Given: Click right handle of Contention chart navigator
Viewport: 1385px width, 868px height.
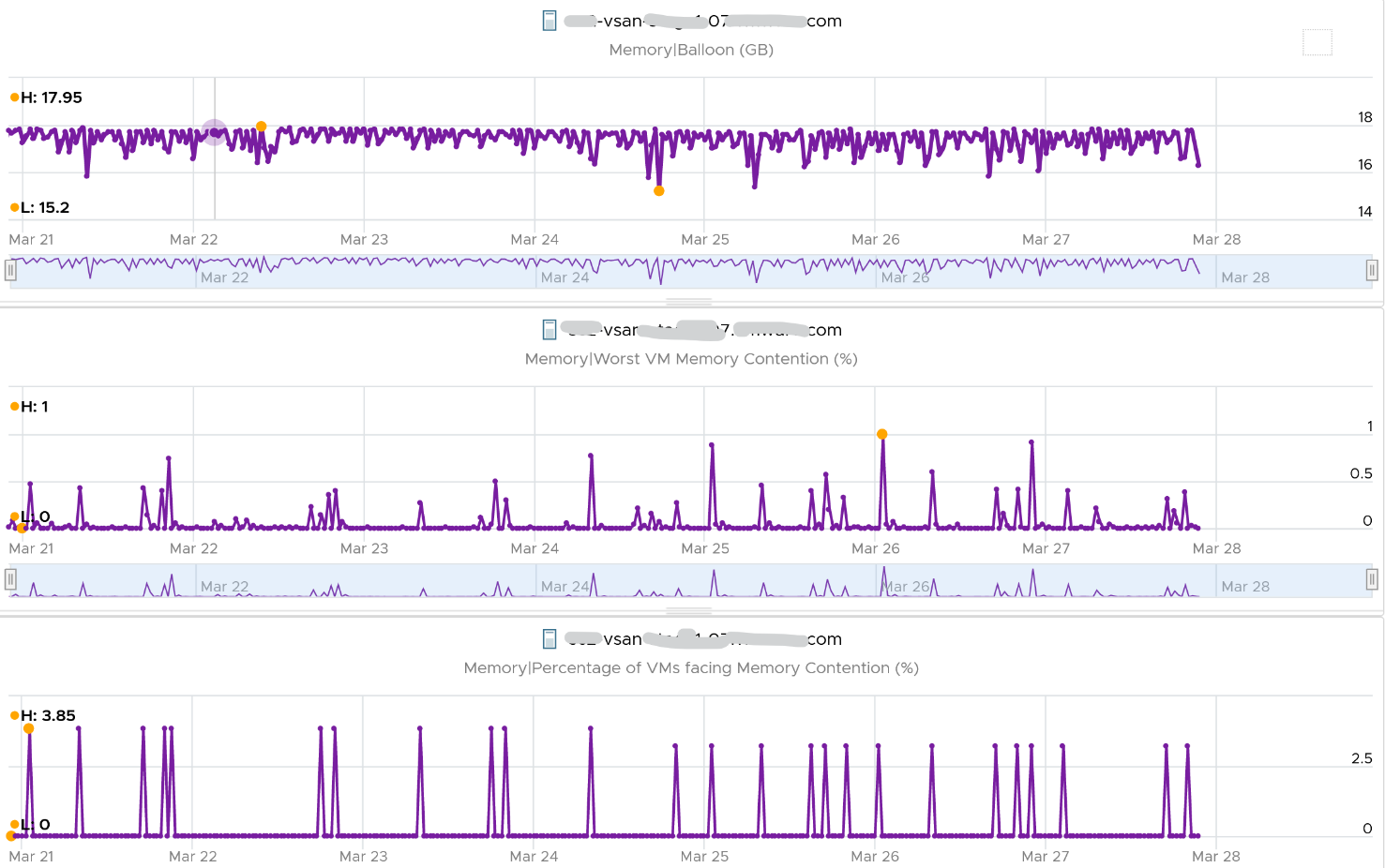Looking at the screenshot, I should coord(1372,580).
